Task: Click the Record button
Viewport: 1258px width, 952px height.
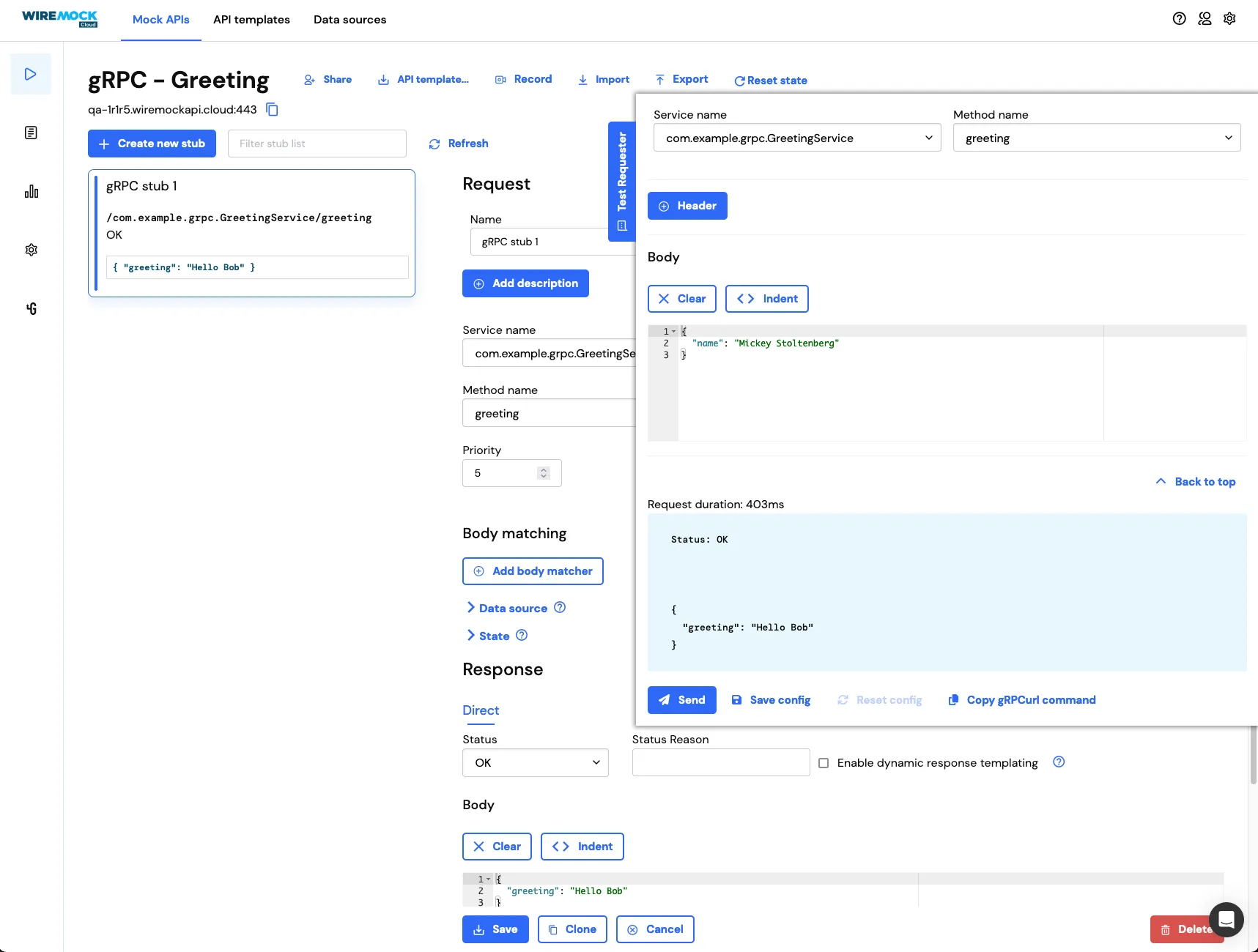Action: 524,79
